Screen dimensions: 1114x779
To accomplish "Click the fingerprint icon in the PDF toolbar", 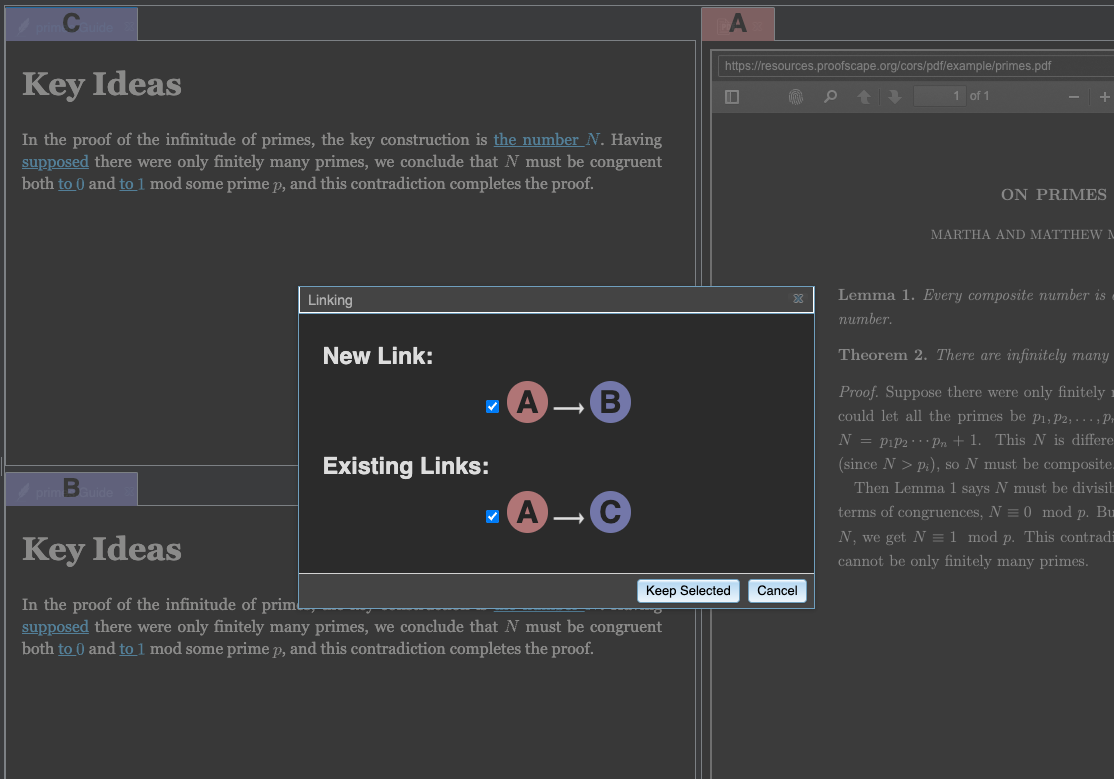I will point(796,97).
